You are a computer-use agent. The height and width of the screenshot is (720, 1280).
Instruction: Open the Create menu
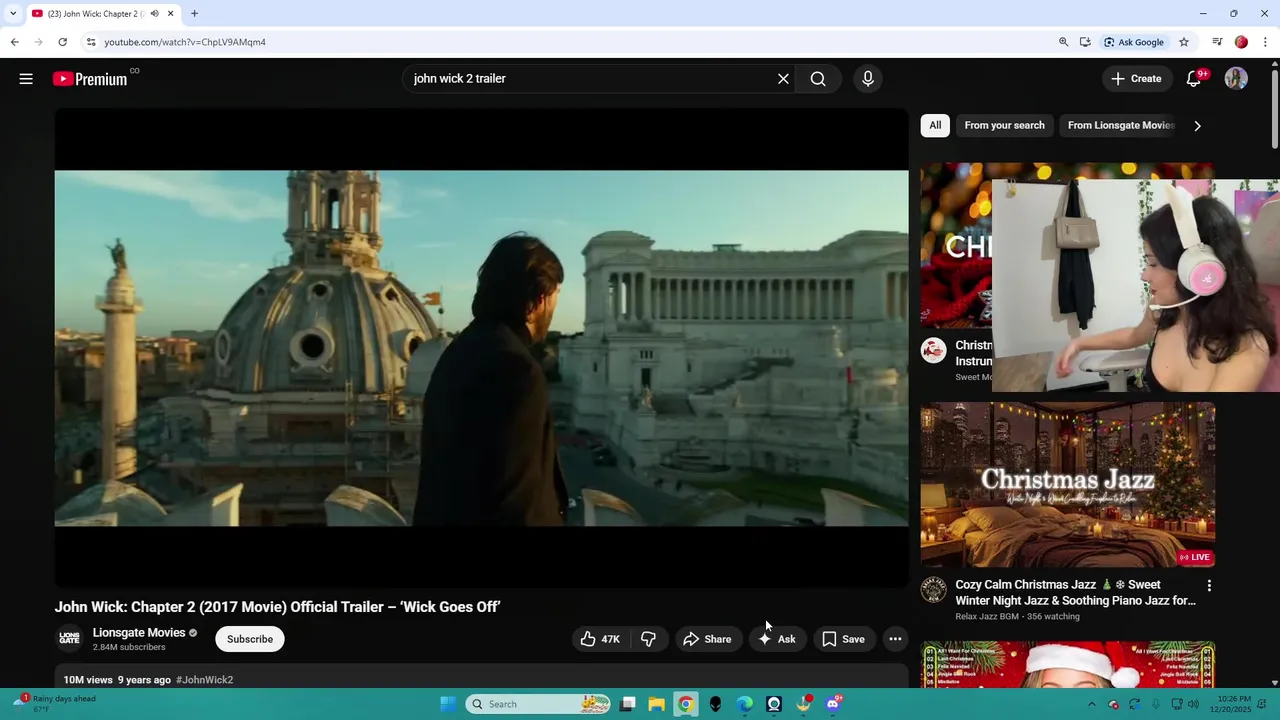[x=1136, y=79]
